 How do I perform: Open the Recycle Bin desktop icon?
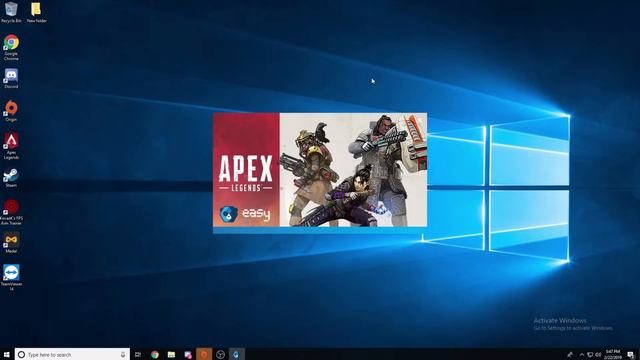tap(11, 12)
